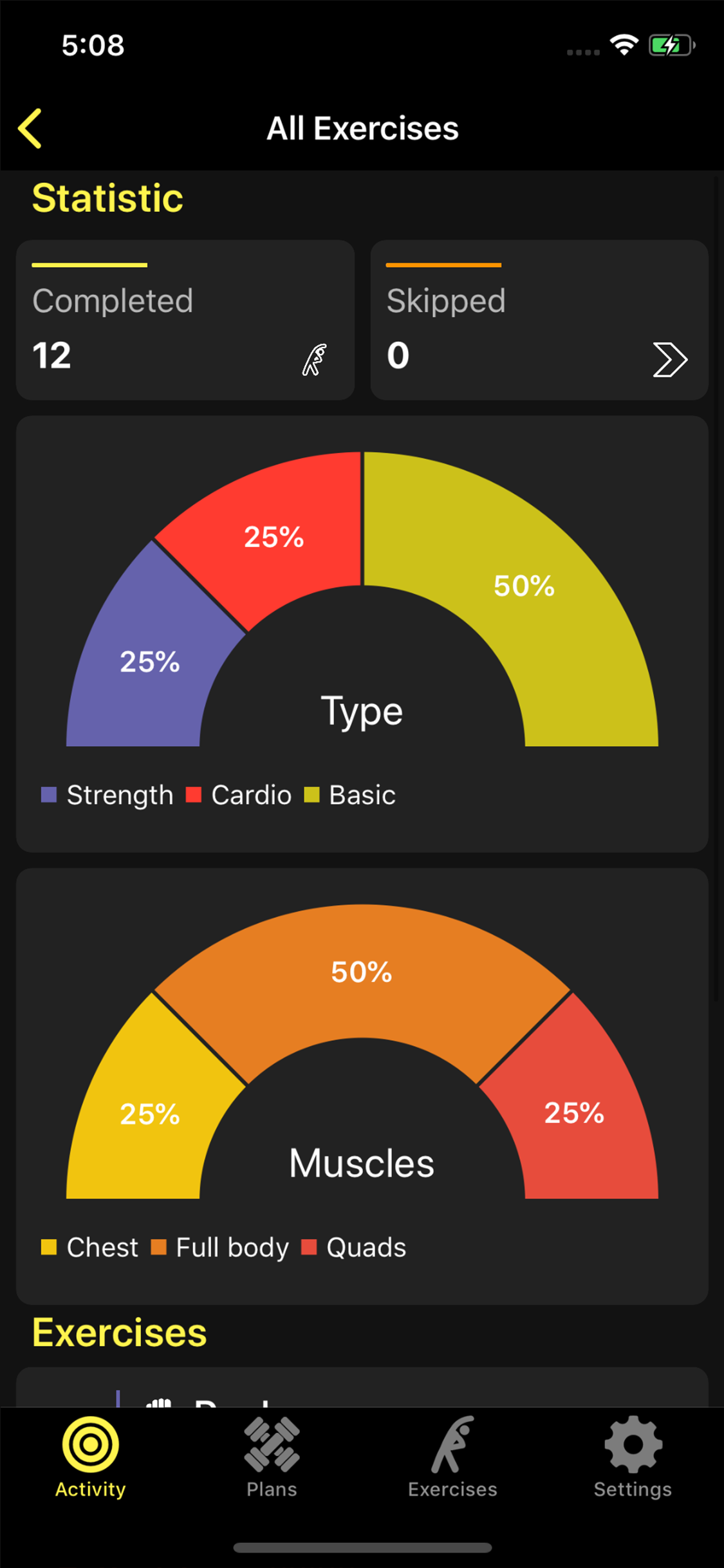Screen dimensions: 724x1568
Task: Open the Completed statistics card
Action: click(185, 320)
